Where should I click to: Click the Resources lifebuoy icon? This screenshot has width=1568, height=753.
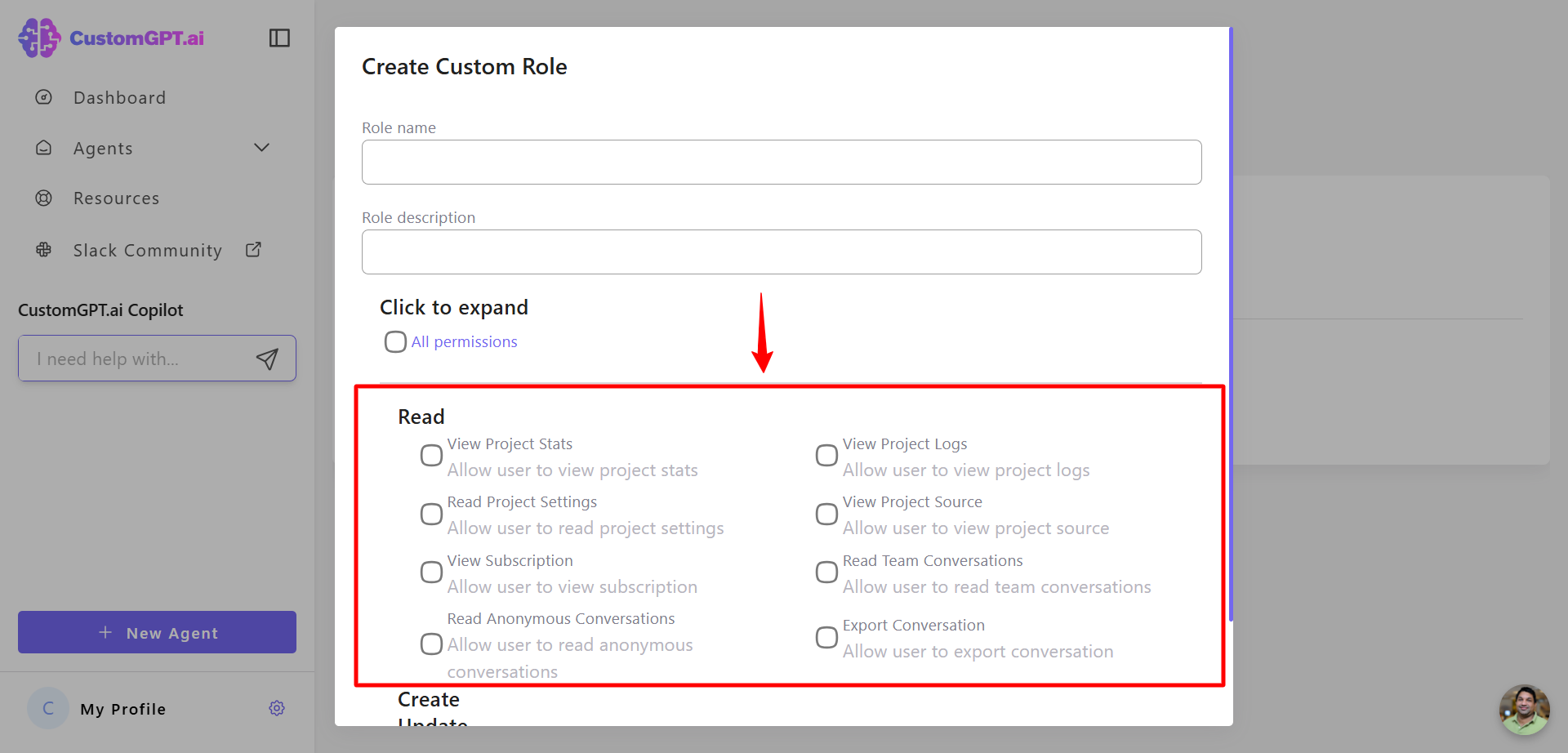44,198
